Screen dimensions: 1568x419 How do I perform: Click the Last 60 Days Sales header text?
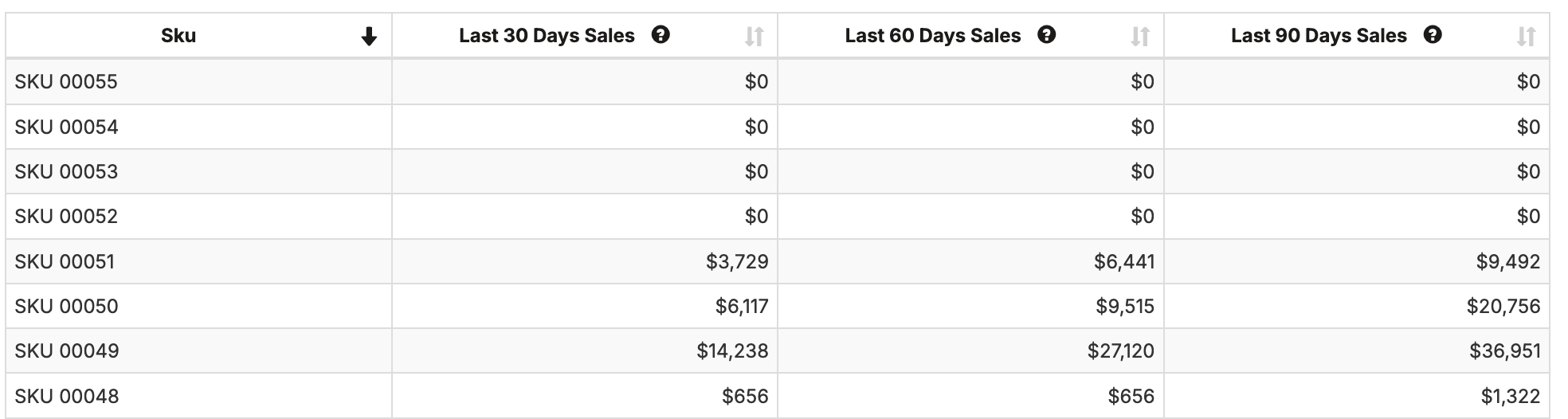click(932, 36)
